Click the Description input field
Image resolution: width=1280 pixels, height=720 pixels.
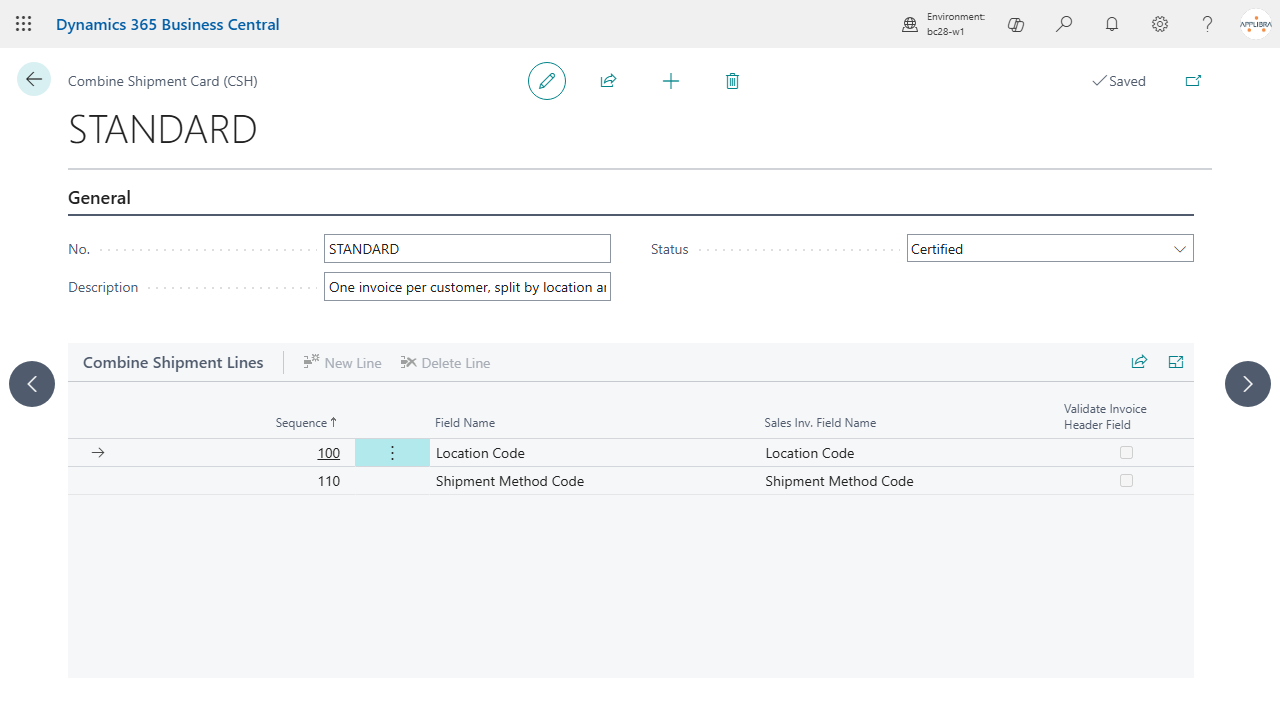point(467,287)
